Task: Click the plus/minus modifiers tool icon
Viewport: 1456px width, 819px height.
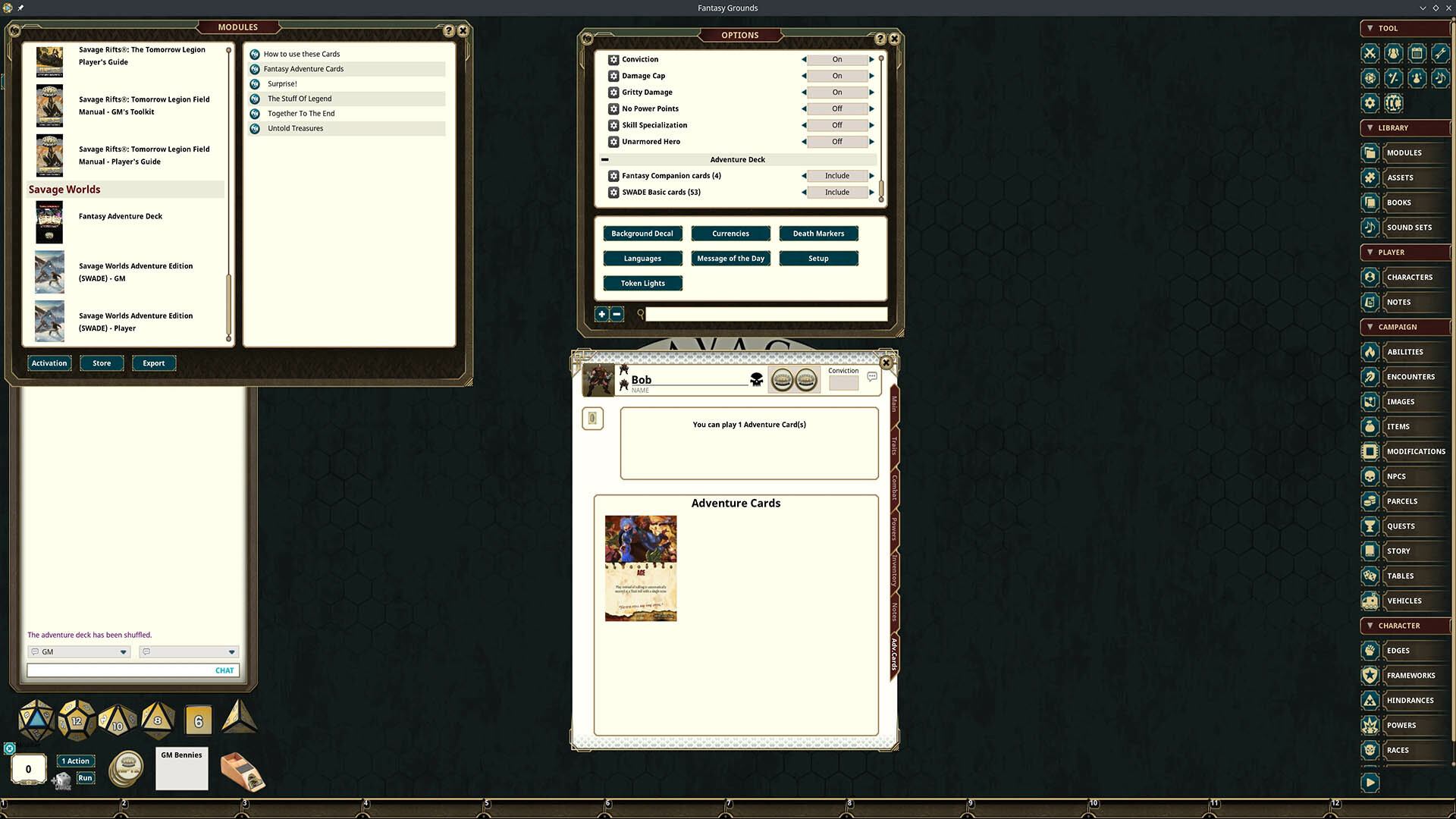Action: point(1393,78)
